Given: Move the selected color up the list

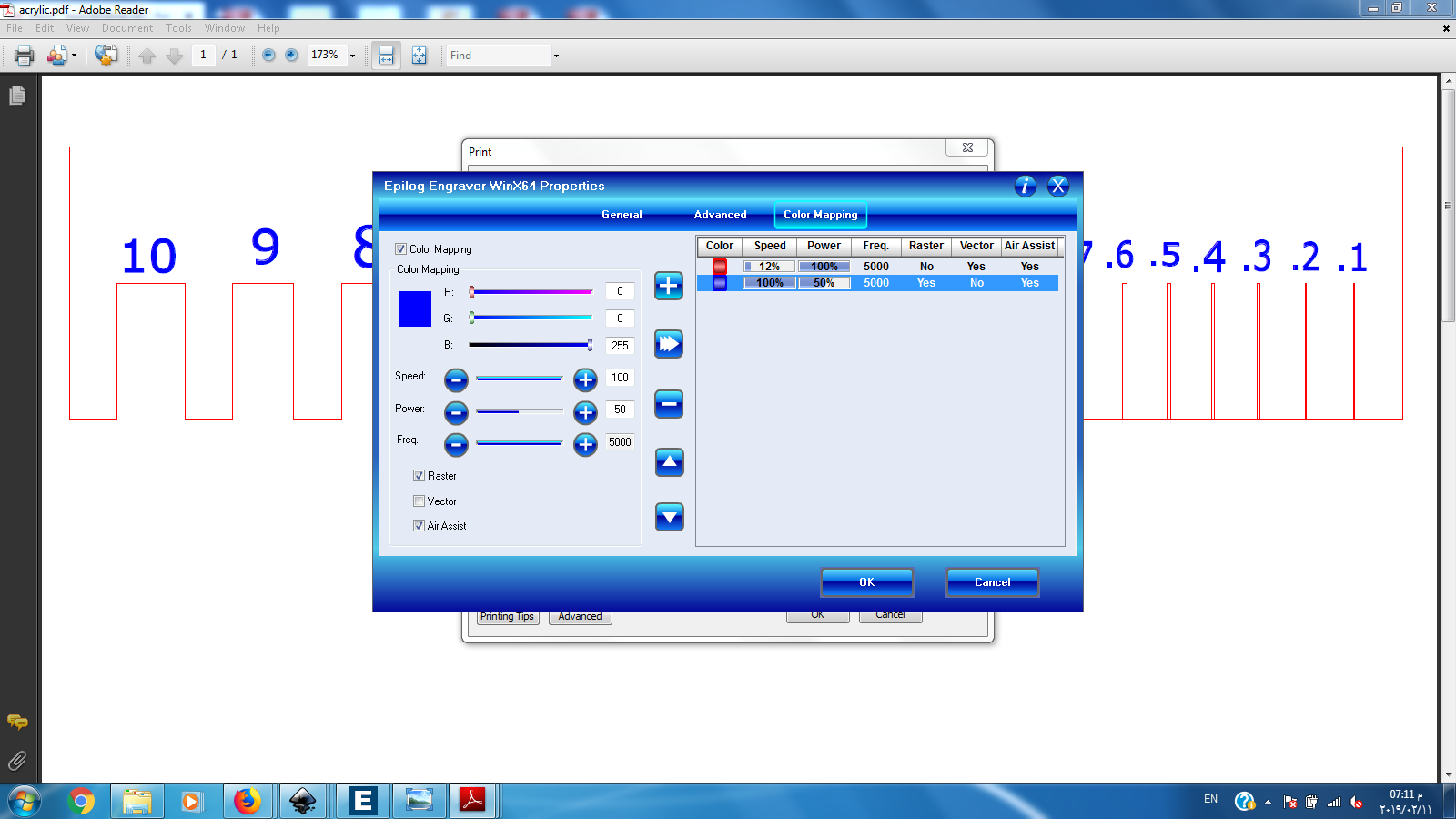Looking at the screenshot, I should (669, 462).
